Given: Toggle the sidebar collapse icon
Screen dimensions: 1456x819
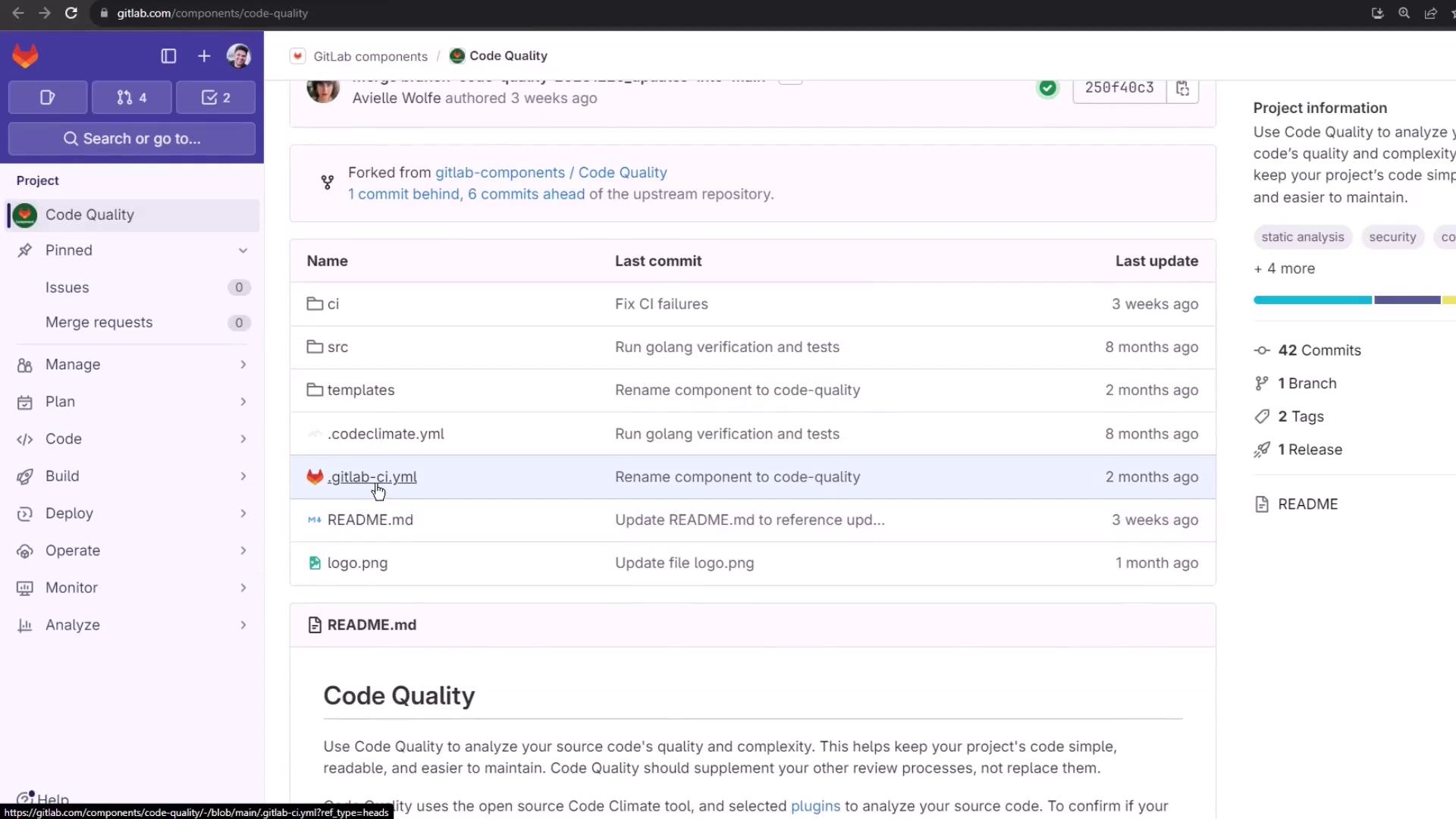Looking at the screenshot, I should [x=168, y=56].
